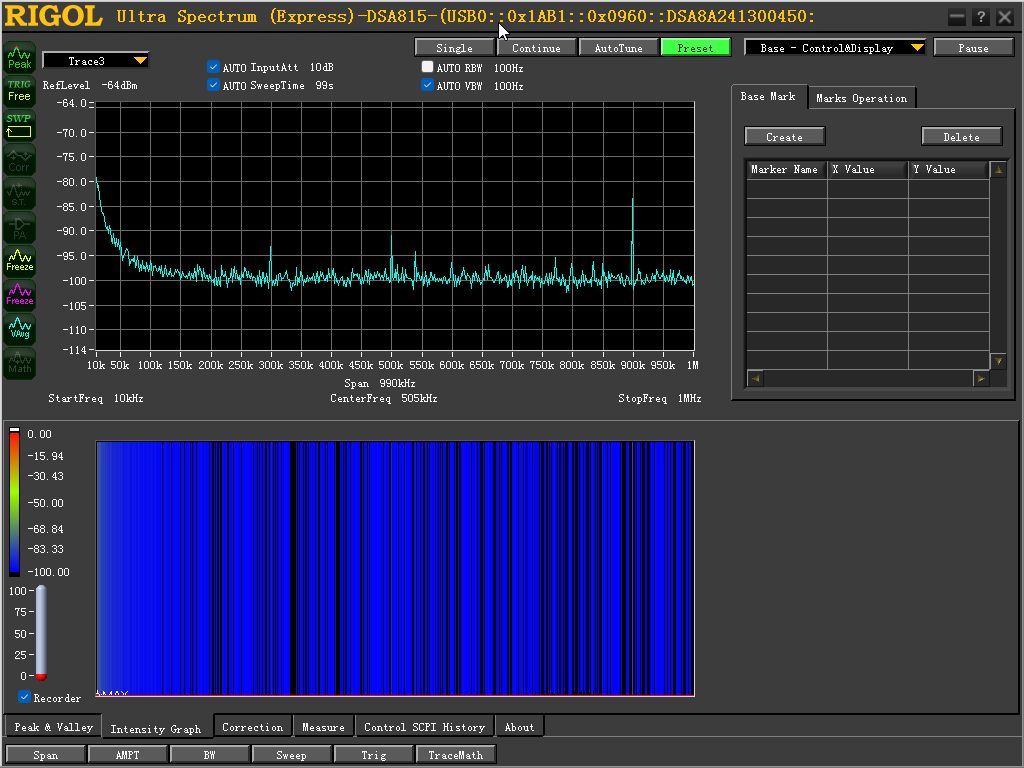This screenshot has height=768, width=1024.
Task: Enable AUTO RBW checkbox
Action: (x=427, y=67)
